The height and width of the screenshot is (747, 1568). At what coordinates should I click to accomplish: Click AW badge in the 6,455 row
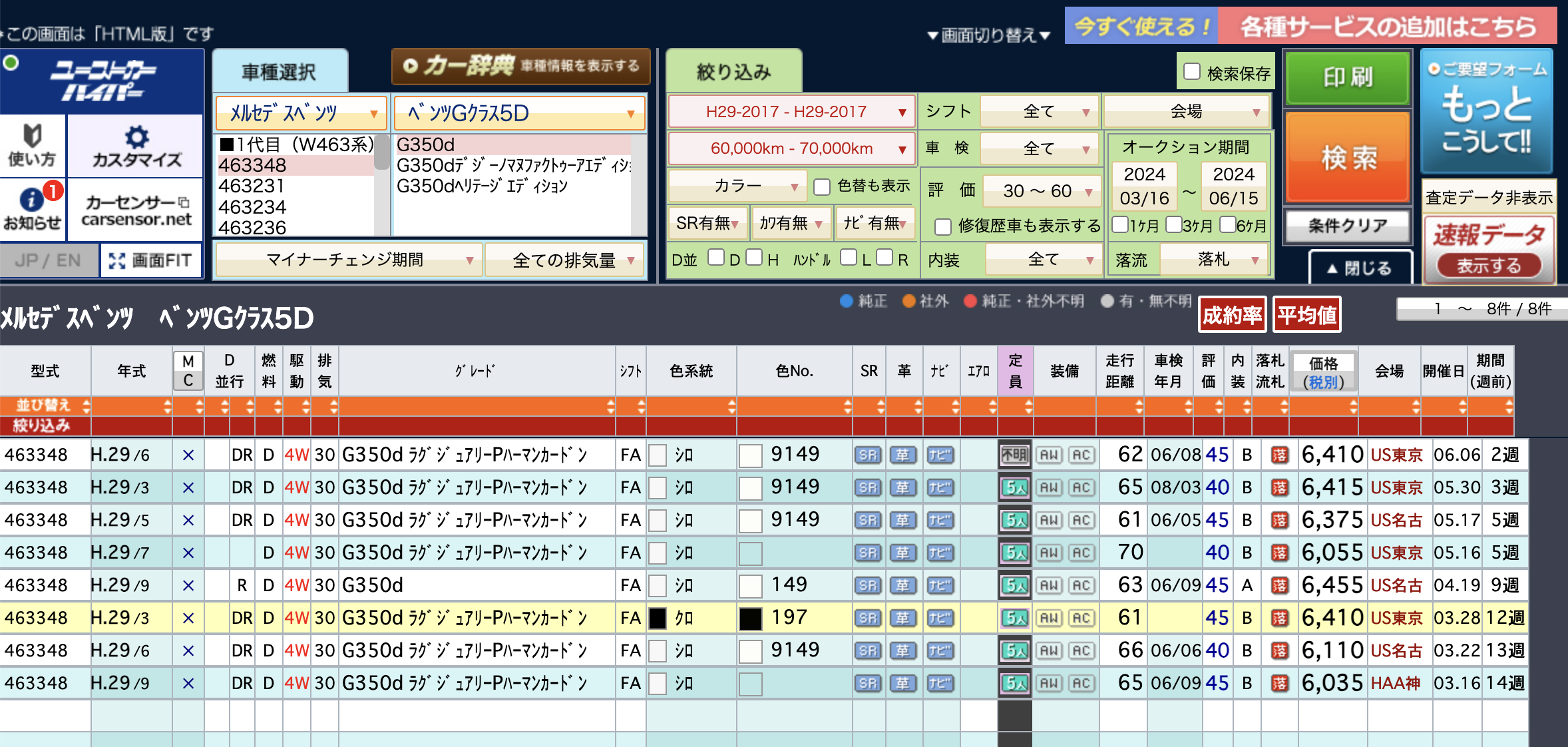(1049, 586)
